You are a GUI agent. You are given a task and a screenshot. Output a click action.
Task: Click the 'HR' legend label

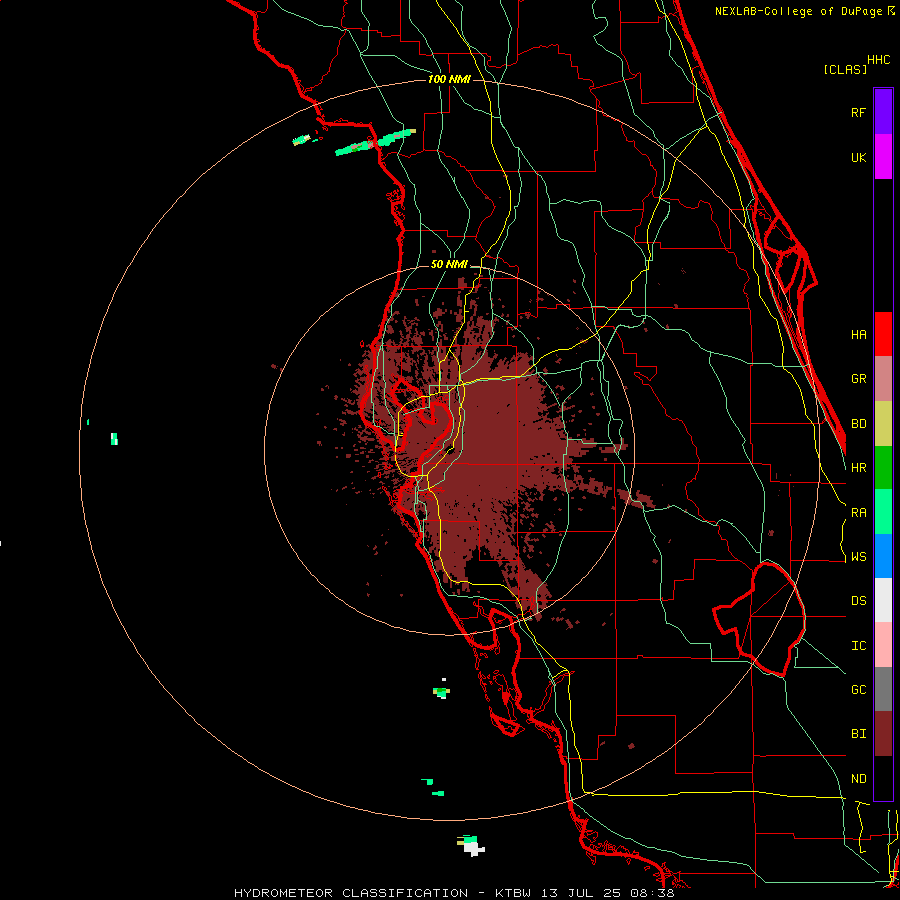[858, 468]
